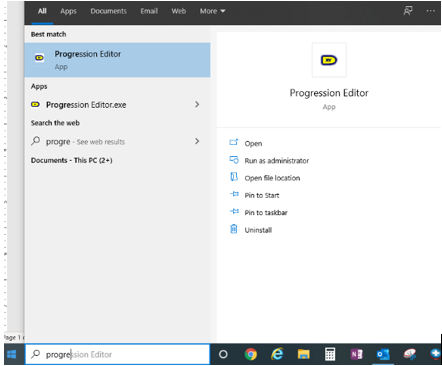Switch to the Apps tab
Viewport: 442px width, 366px height.
pos(68,11)
